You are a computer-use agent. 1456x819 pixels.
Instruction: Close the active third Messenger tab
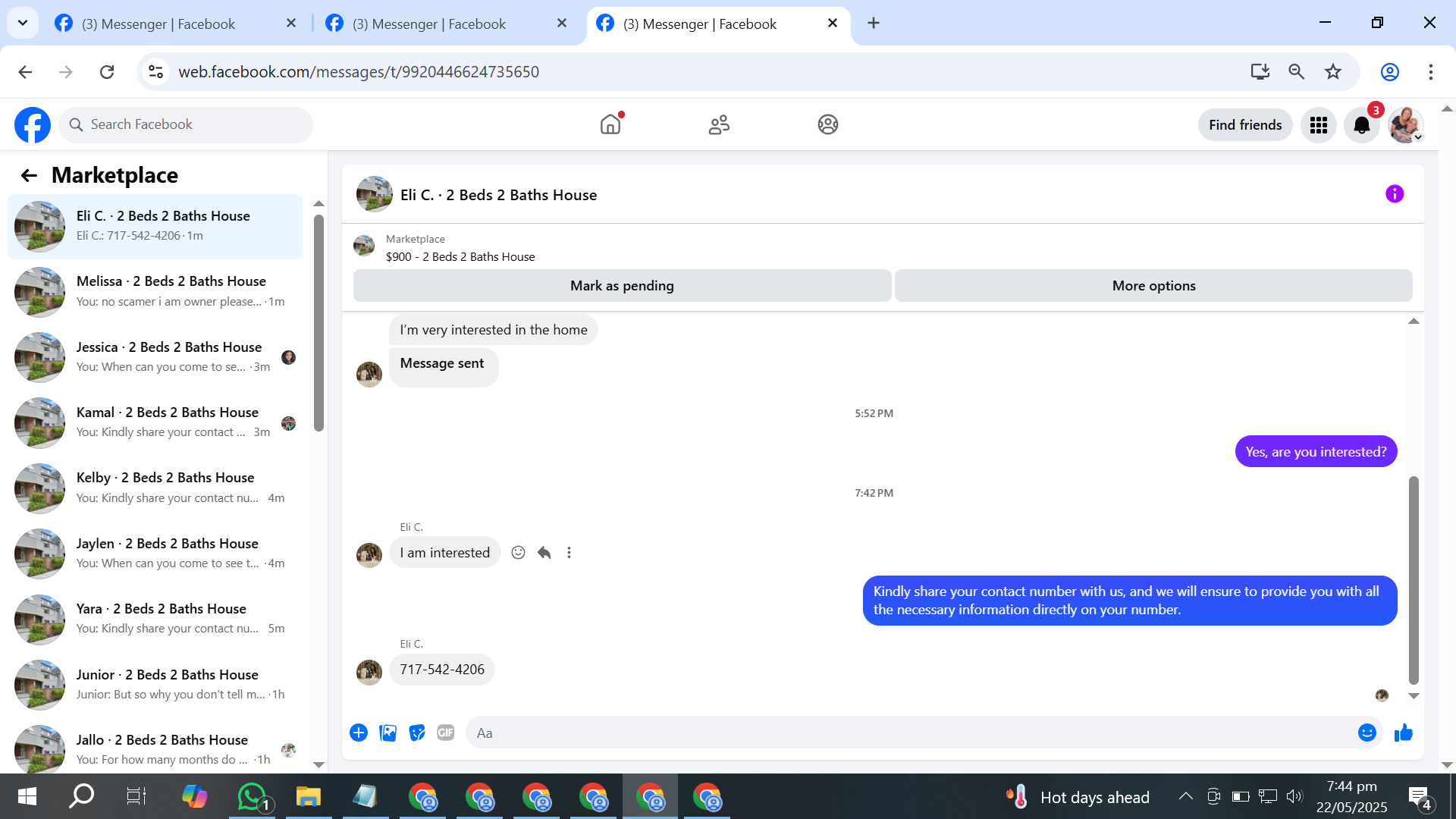pyautogui.click(x=832, y=24)
